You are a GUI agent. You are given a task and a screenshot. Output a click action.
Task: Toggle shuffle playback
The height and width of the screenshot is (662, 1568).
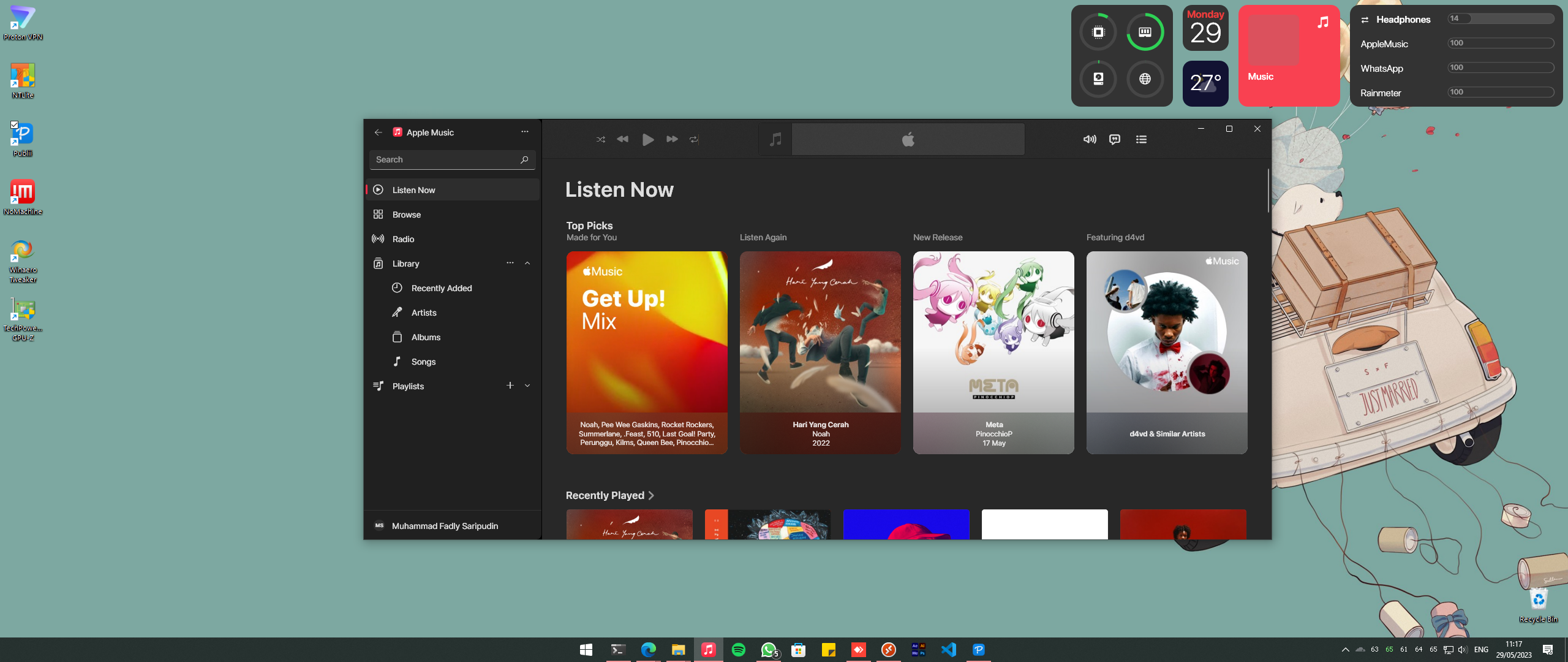click(x=600, y=140)
